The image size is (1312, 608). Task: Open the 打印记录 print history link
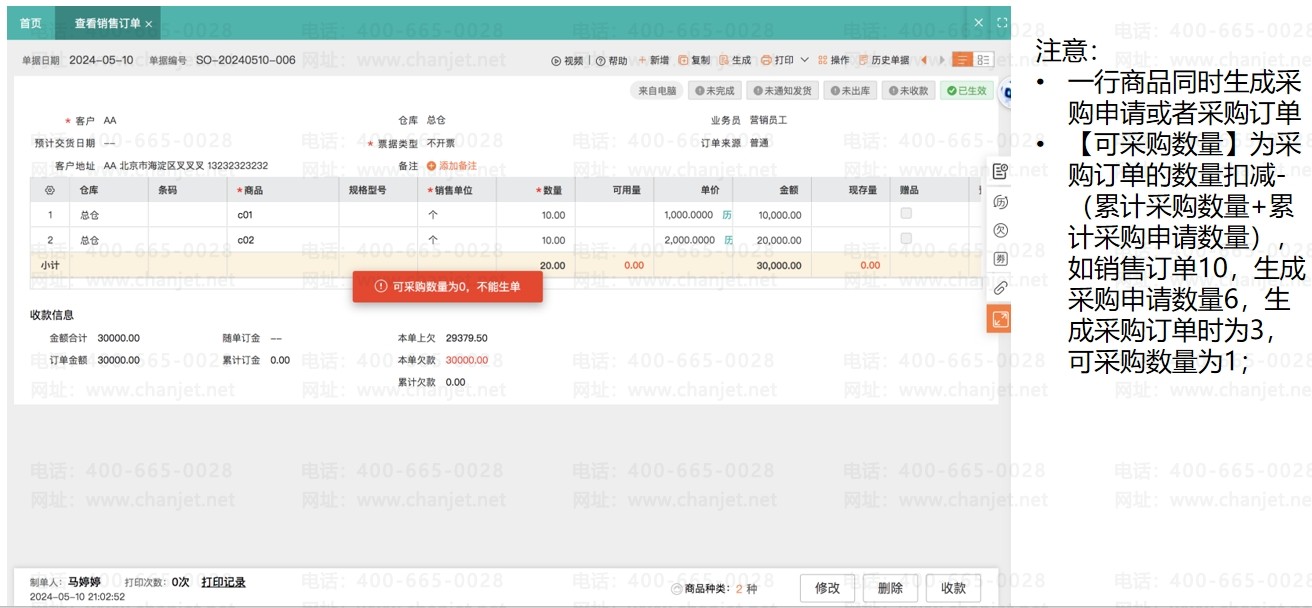point(223,582)
